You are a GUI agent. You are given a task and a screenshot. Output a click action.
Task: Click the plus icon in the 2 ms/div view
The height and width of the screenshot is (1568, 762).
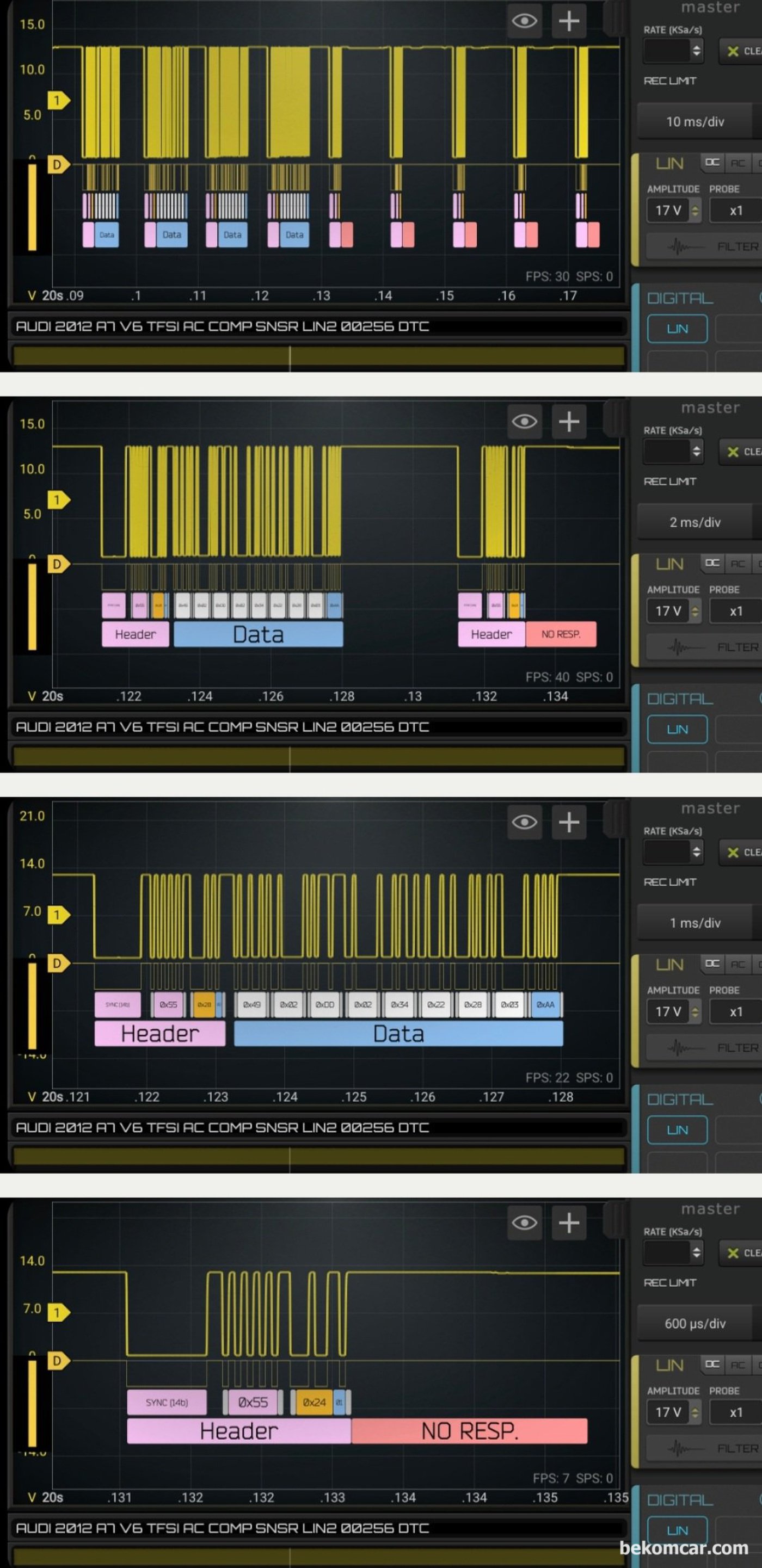569,421
